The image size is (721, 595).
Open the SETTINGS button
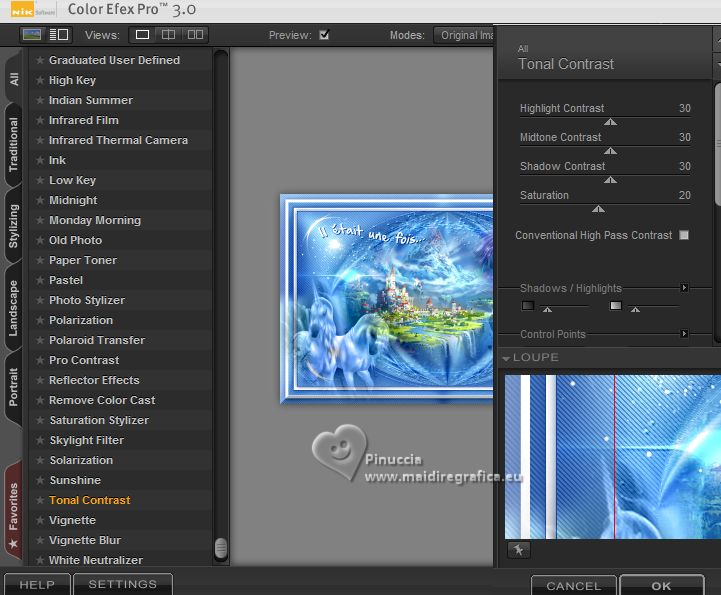(123, 584)
